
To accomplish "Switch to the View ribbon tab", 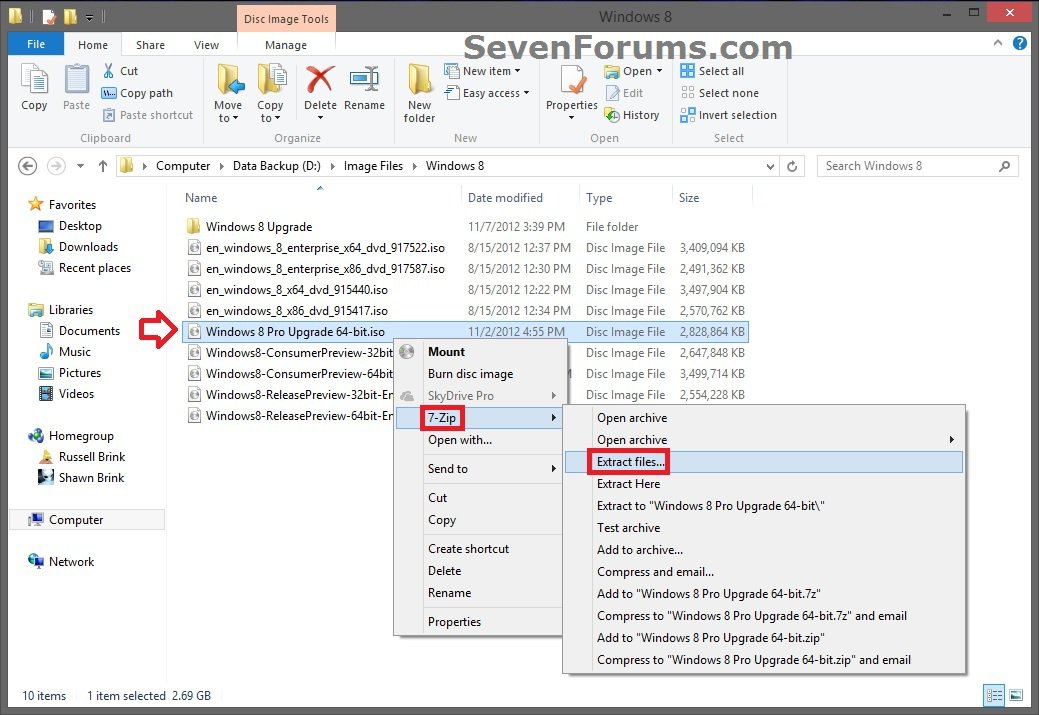I will pyautogui.click(x=206, y=44).
